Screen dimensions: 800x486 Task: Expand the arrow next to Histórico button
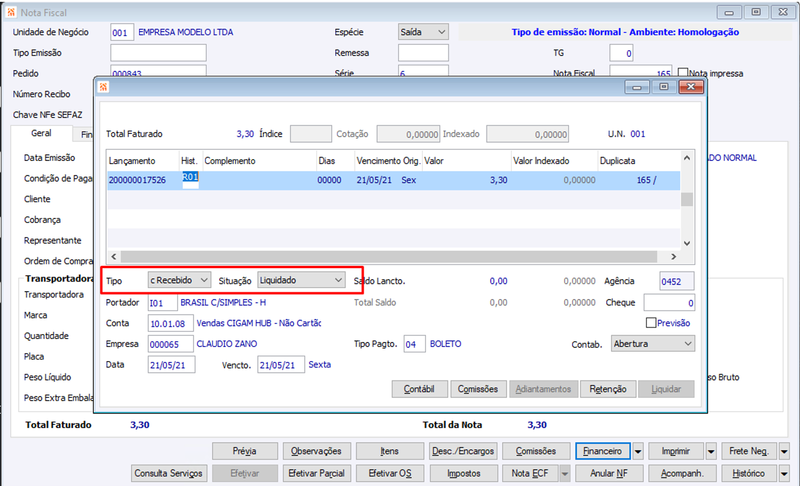pos(784,473)
